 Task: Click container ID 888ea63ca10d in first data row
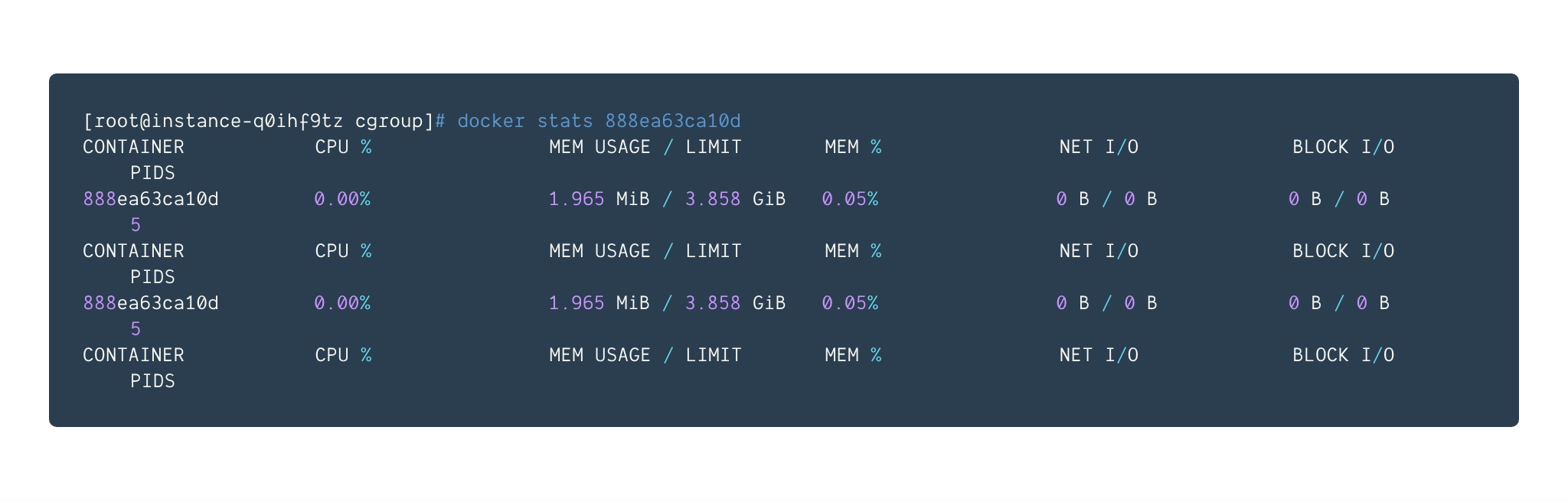coord(151,199)
